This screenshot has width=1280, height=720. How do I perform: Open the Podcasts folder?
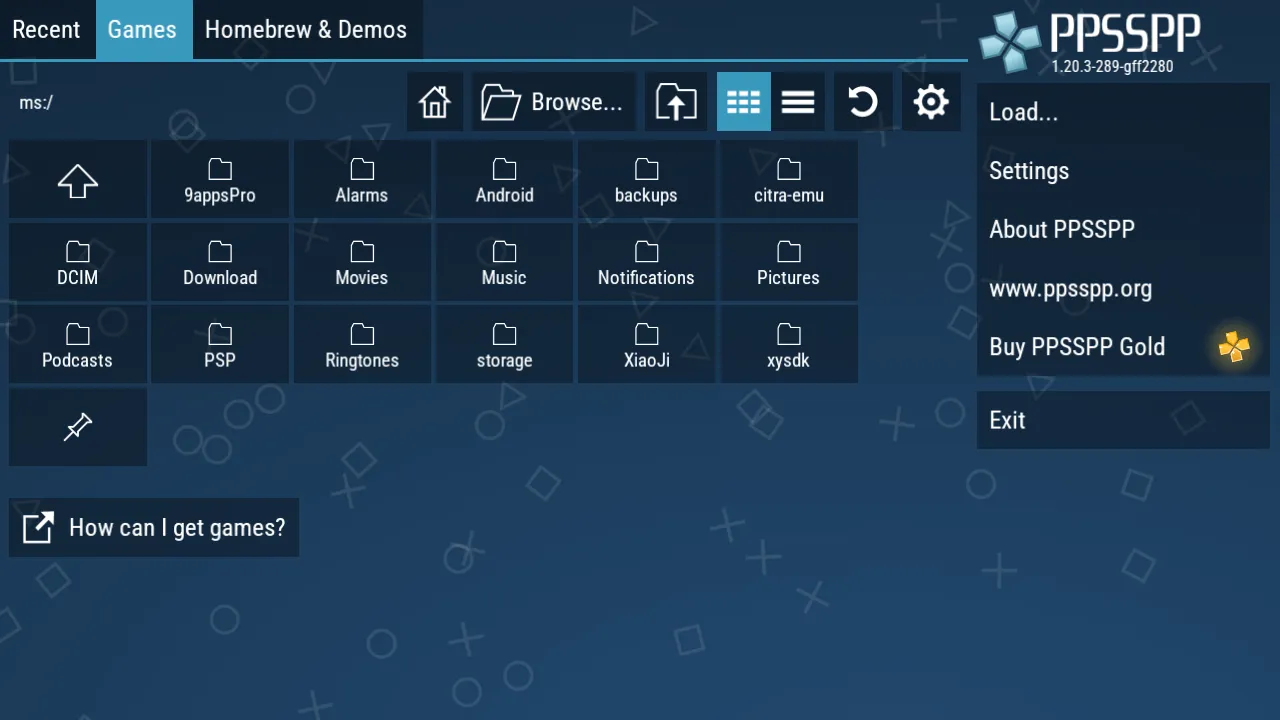coord(78,345)
